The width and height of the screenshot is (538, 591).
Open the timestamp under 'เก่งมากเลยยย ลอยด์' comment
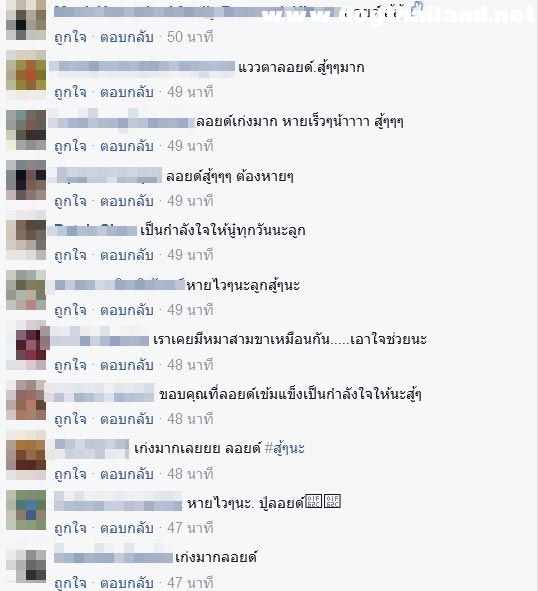(190, 474)
